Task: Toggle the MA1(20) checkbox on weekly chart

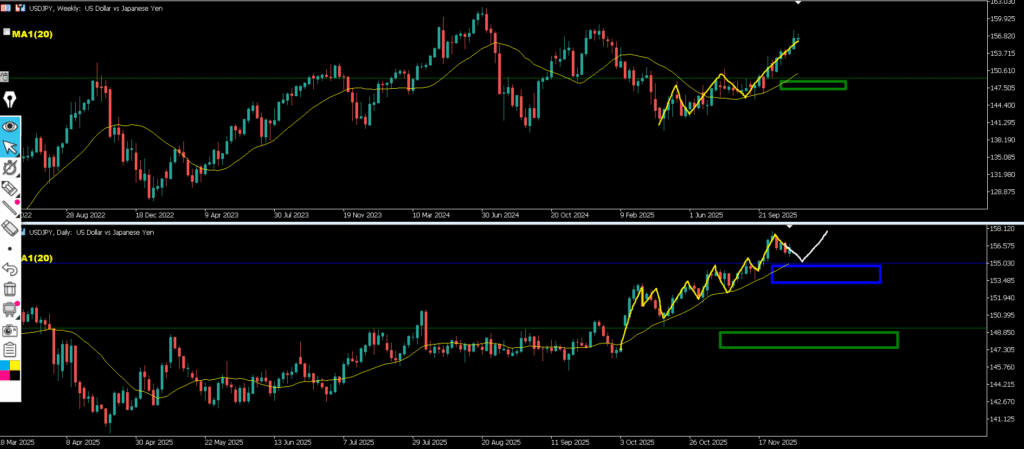Action: pos(7,33)
